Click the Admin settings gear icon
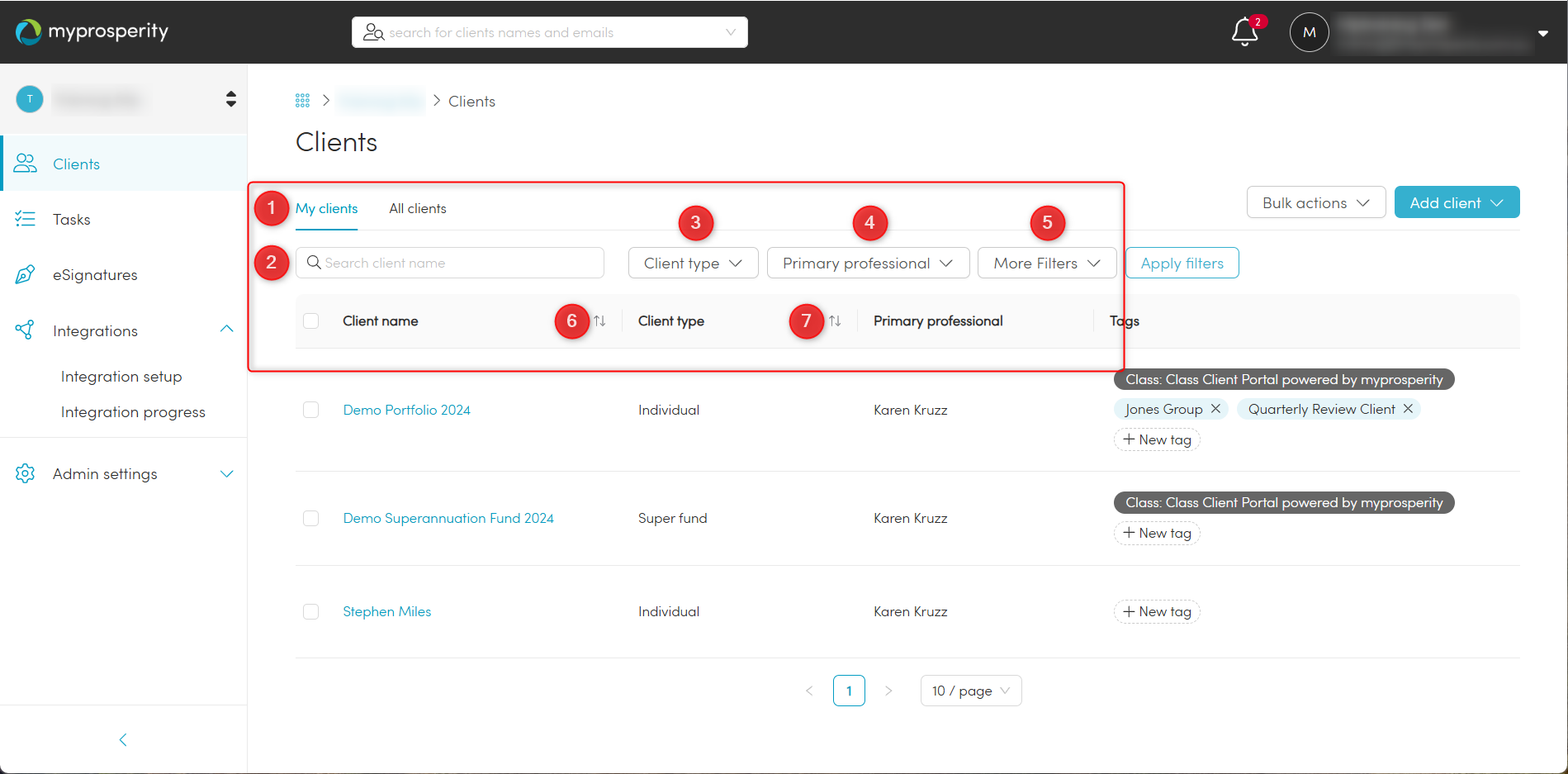This screenshot has height=774, width=1568. (26, 473)
